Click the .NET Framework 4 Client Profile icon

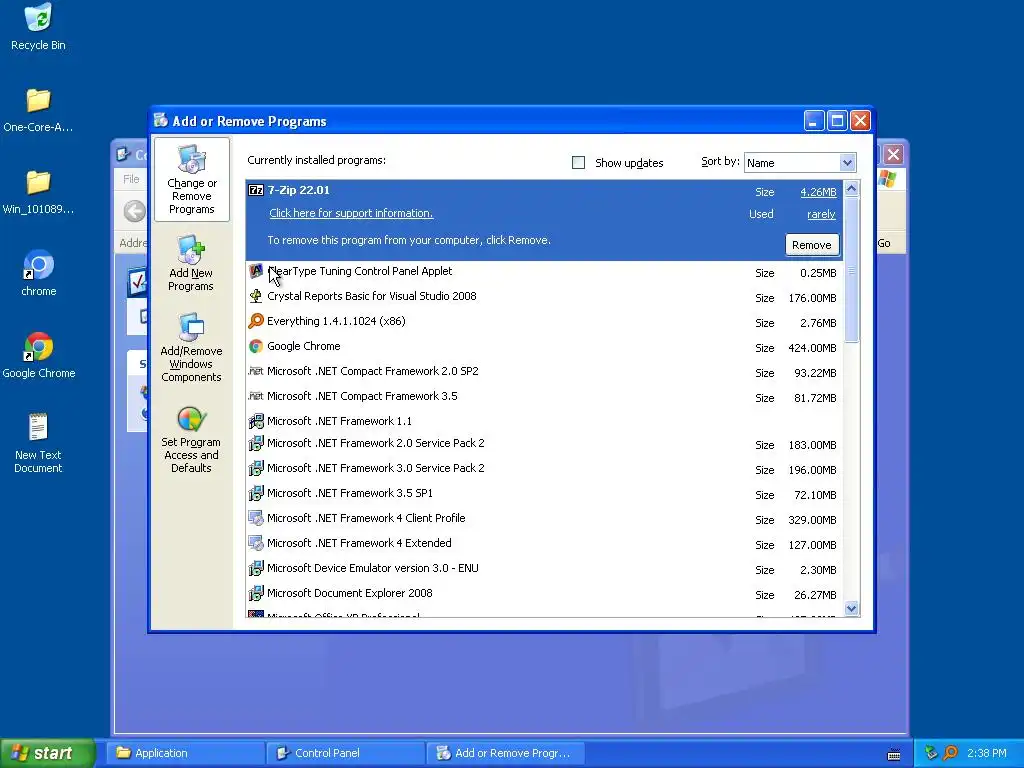pyautogui.click(x=256, y=518)
